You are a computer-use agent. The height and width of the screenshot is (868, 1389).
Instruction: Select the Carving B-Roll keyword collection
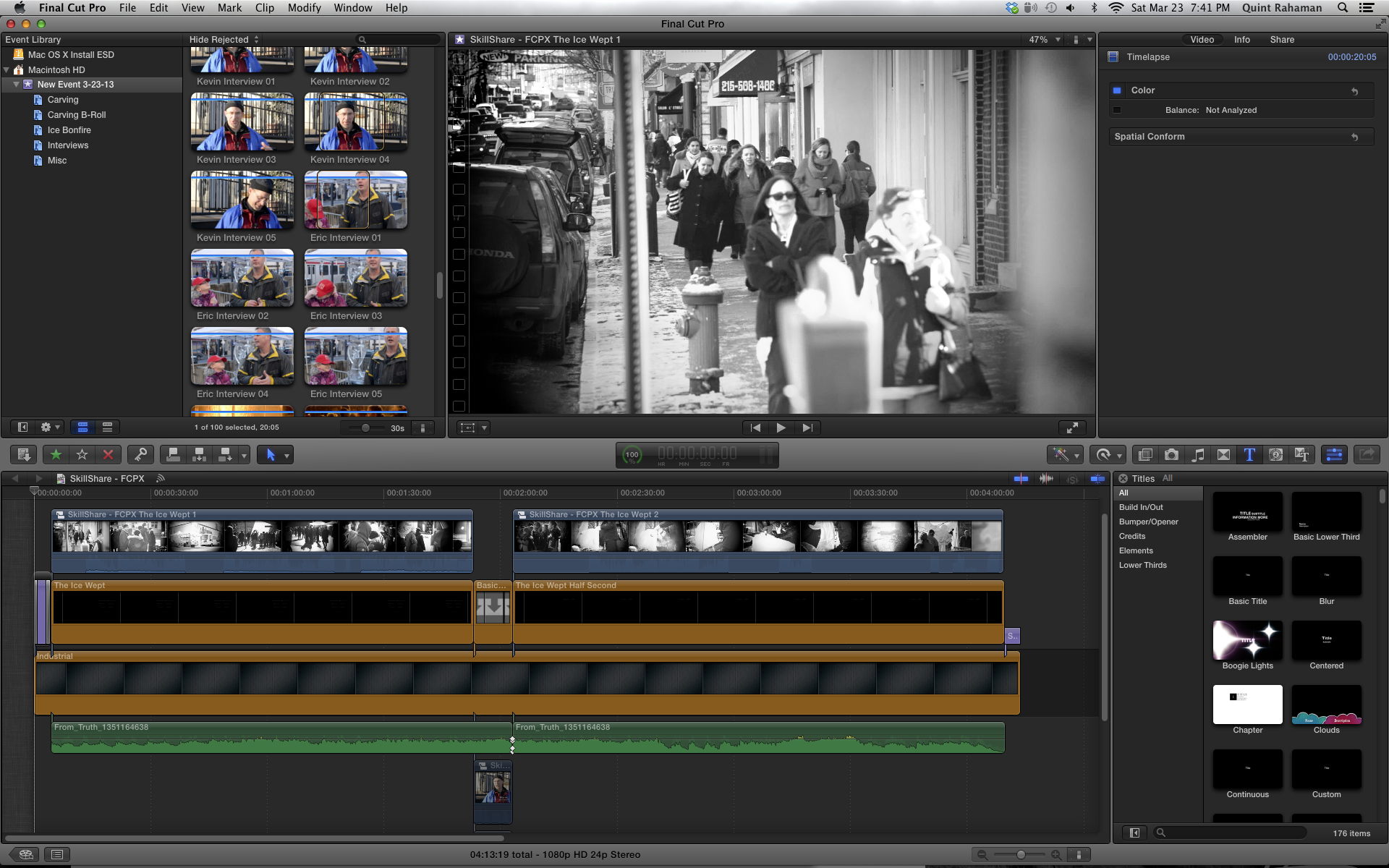point(77,115)
